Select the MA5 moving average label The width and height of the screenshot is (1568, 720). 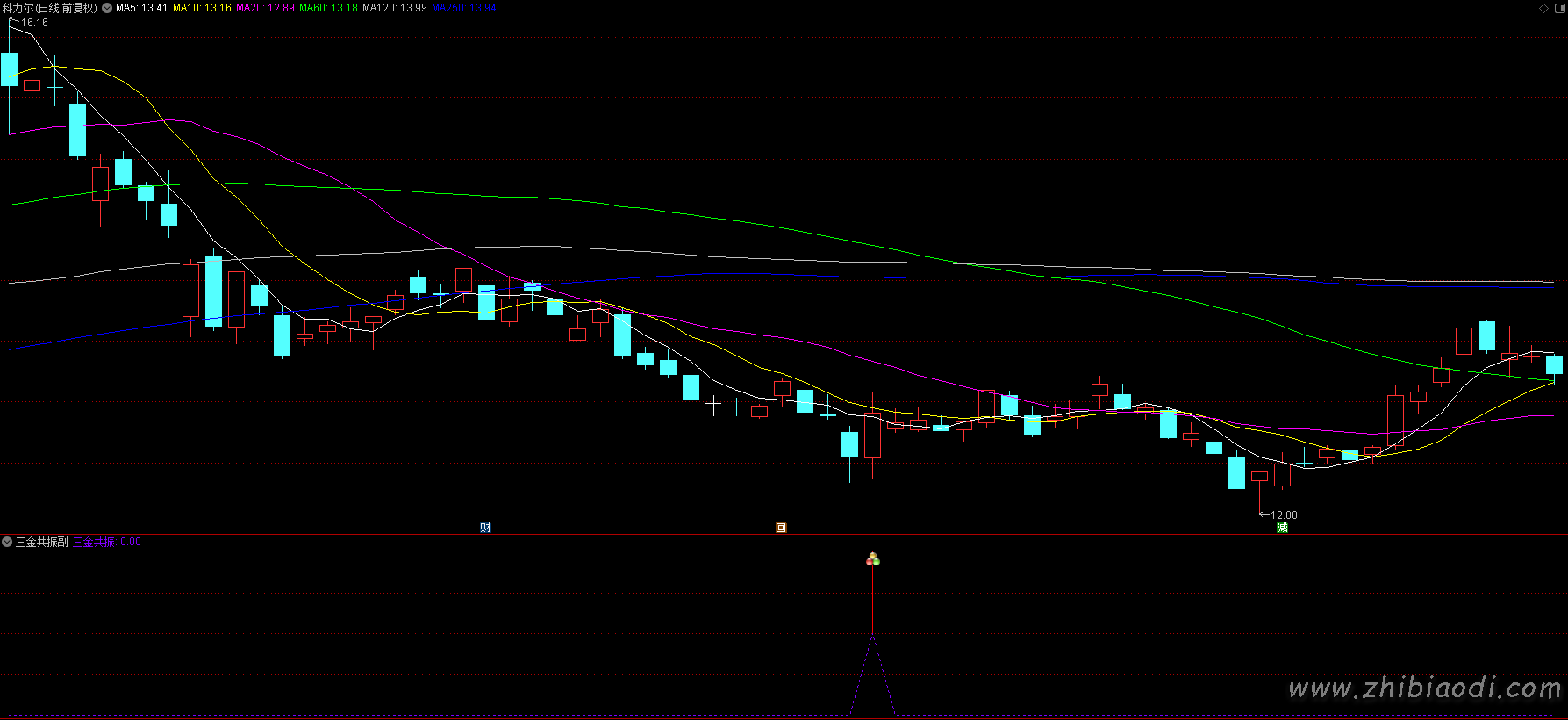(141, 8)
